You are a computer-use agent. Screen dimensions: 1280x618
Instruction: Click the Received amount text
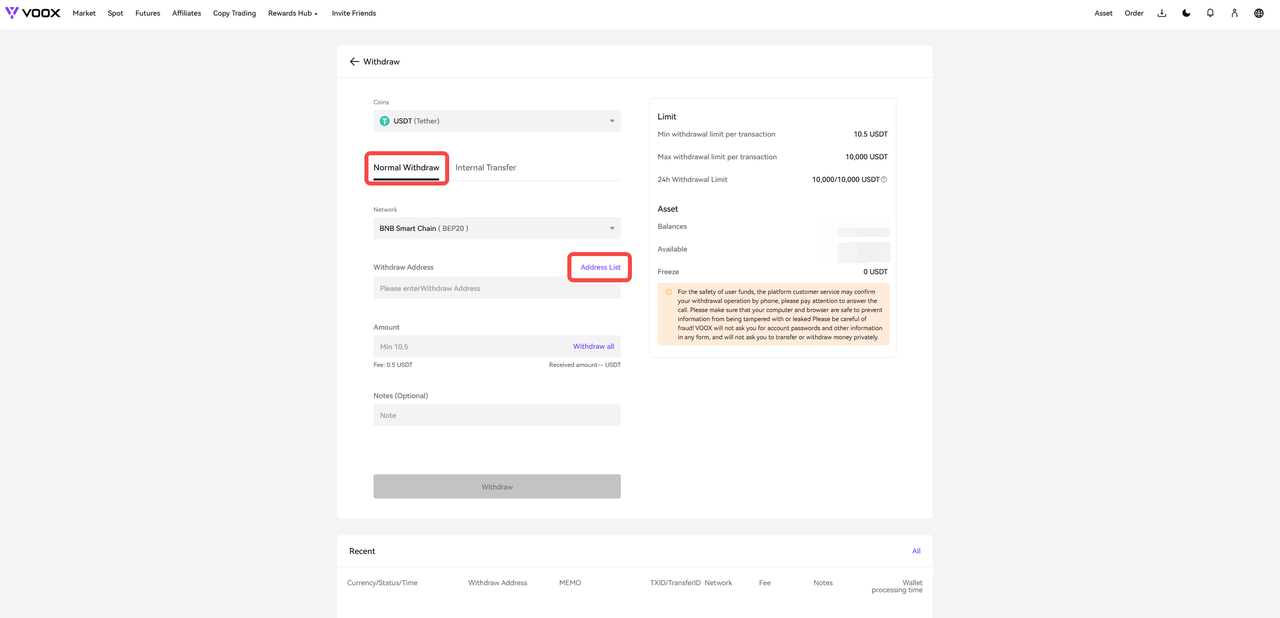[585, 365]
